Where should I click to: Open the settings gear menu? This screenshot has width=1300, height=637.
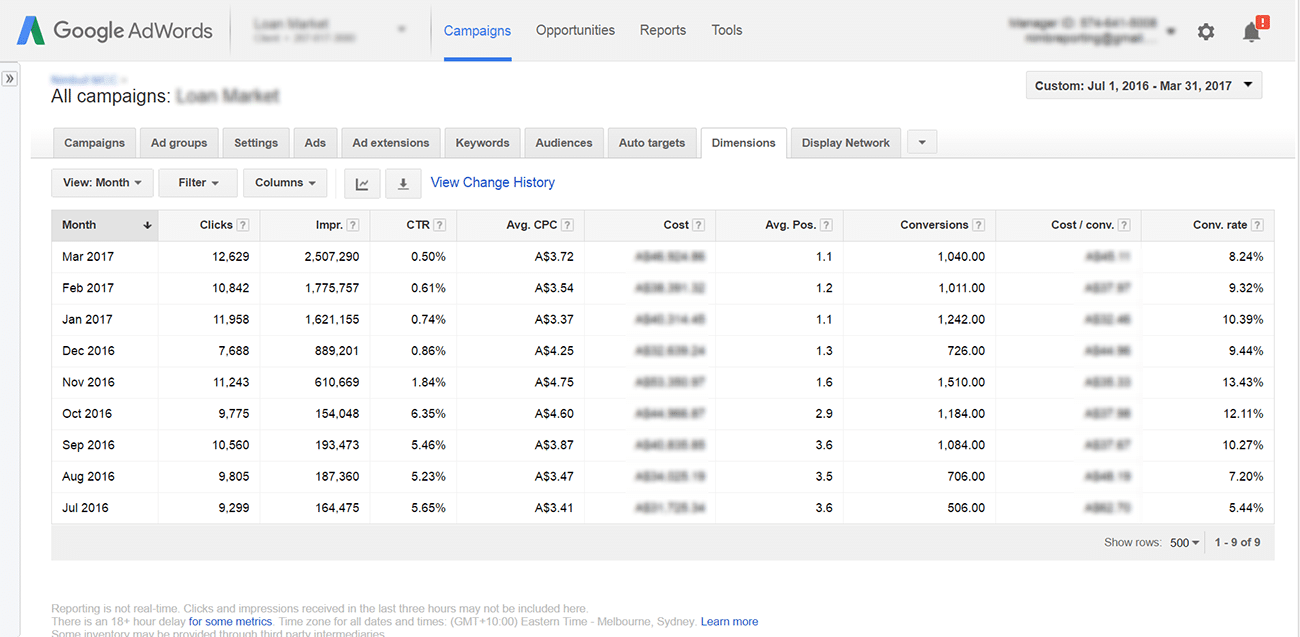coord(1206,32)
